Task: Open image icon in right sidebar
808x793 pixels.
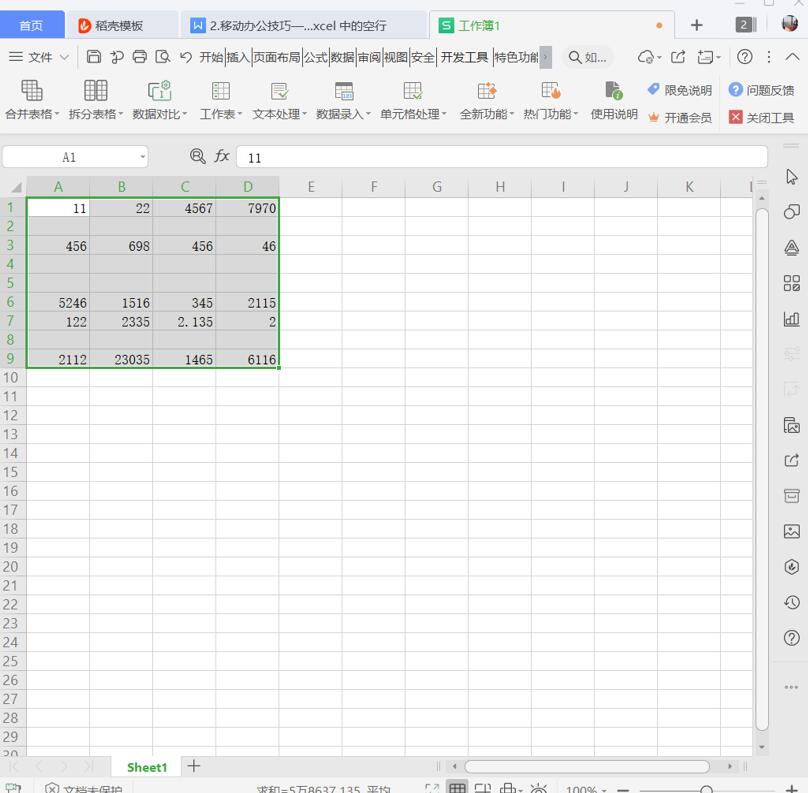Action: coord(792,531)
